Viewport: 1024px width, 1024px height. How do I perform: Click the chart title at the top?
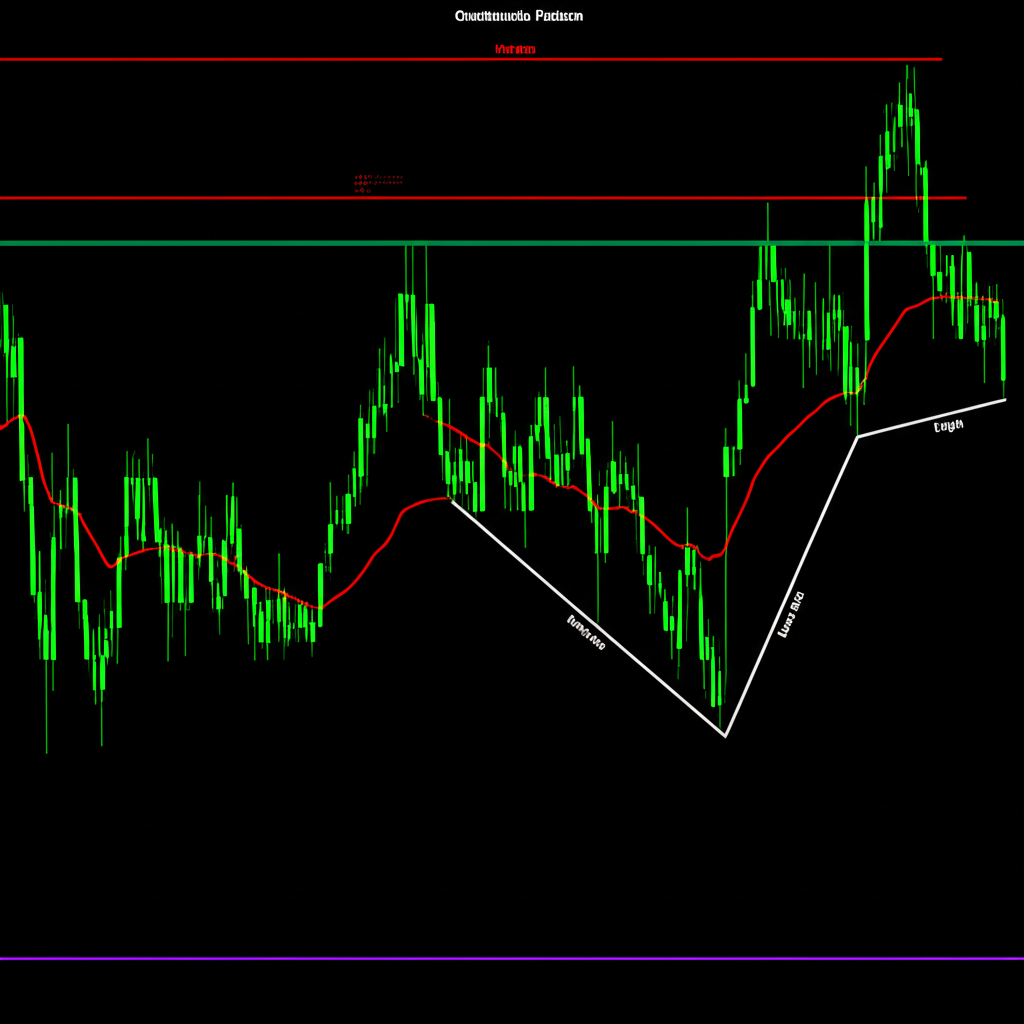pos(519,15)
